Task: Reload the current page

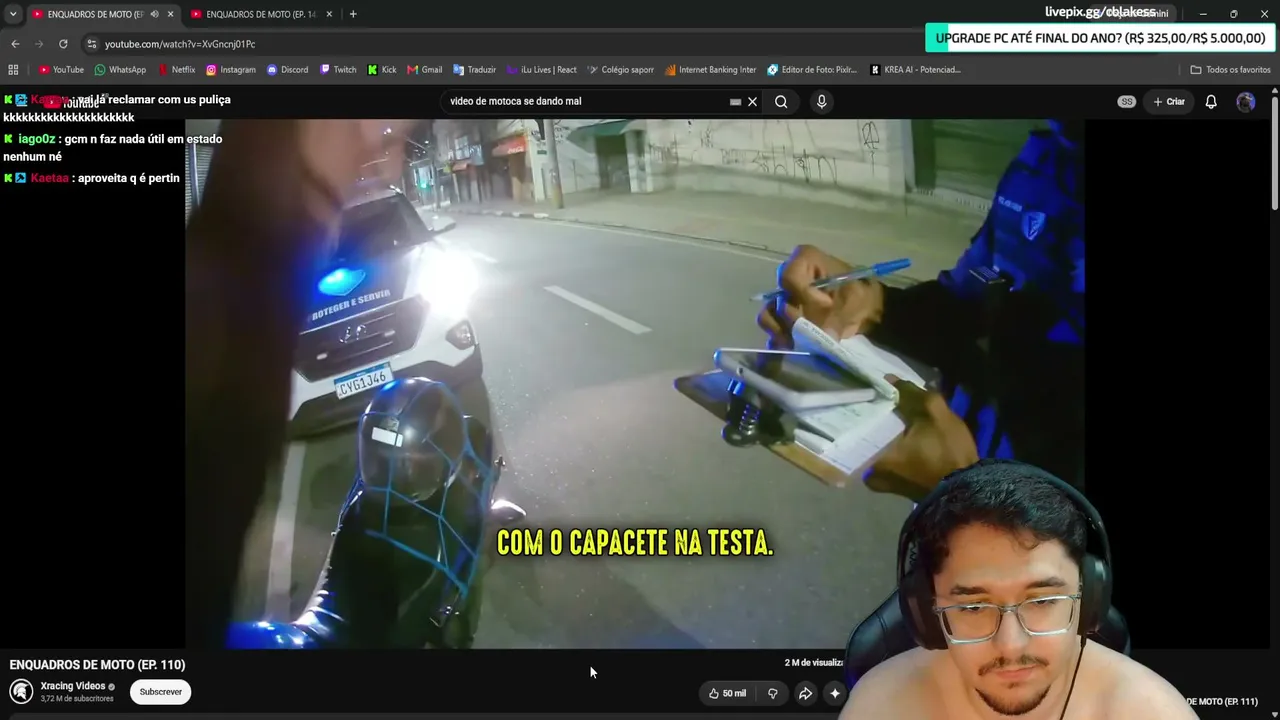Action: coord(63,44)
